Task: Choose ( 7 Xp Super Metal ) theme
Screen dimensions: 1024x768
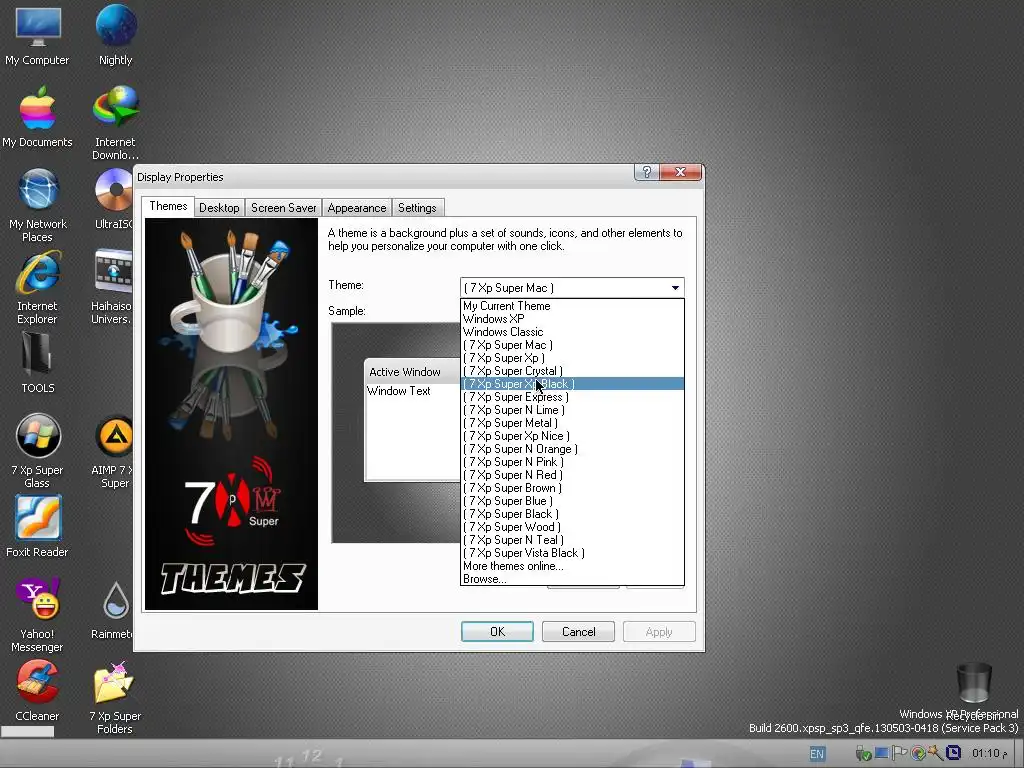Action: point(572,423)
